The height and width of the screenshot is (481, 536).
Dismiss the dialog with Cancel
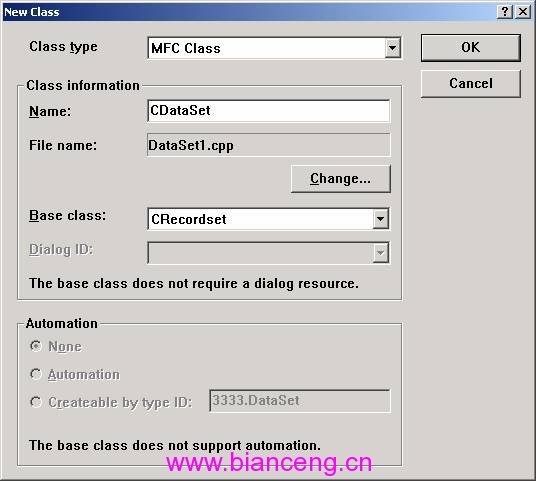click(x=471, y=84)
